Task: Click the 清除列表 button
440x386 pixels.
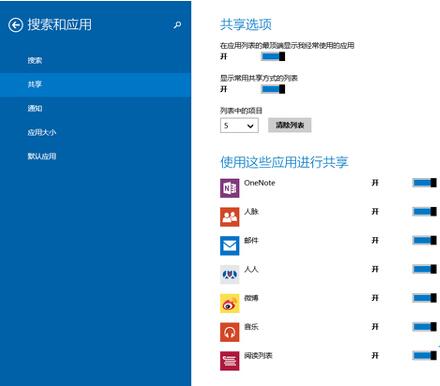Action: [x=290, y=125]
